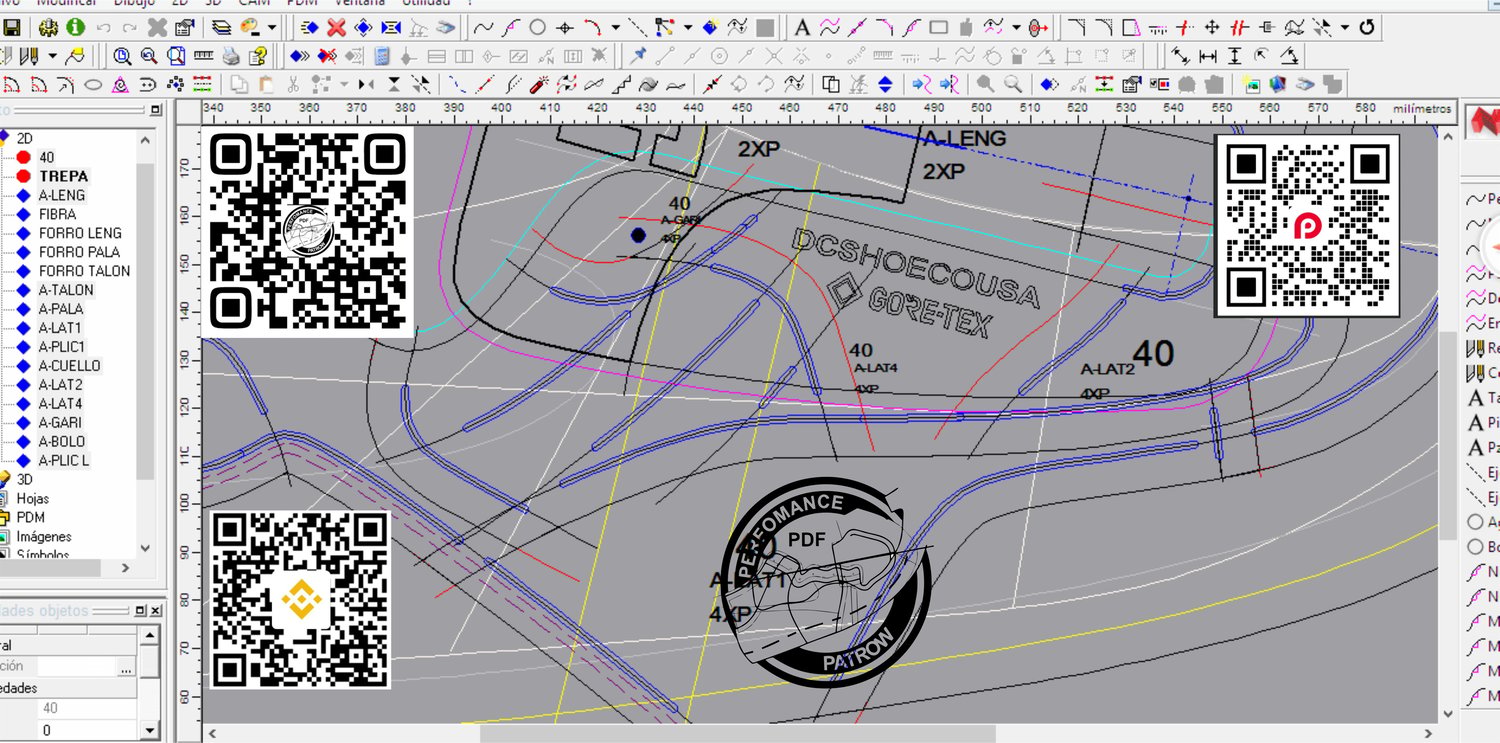The width and height of the screenshot is (1500, 743).
Task: Click the printer icon
Action: click(230, 56)
